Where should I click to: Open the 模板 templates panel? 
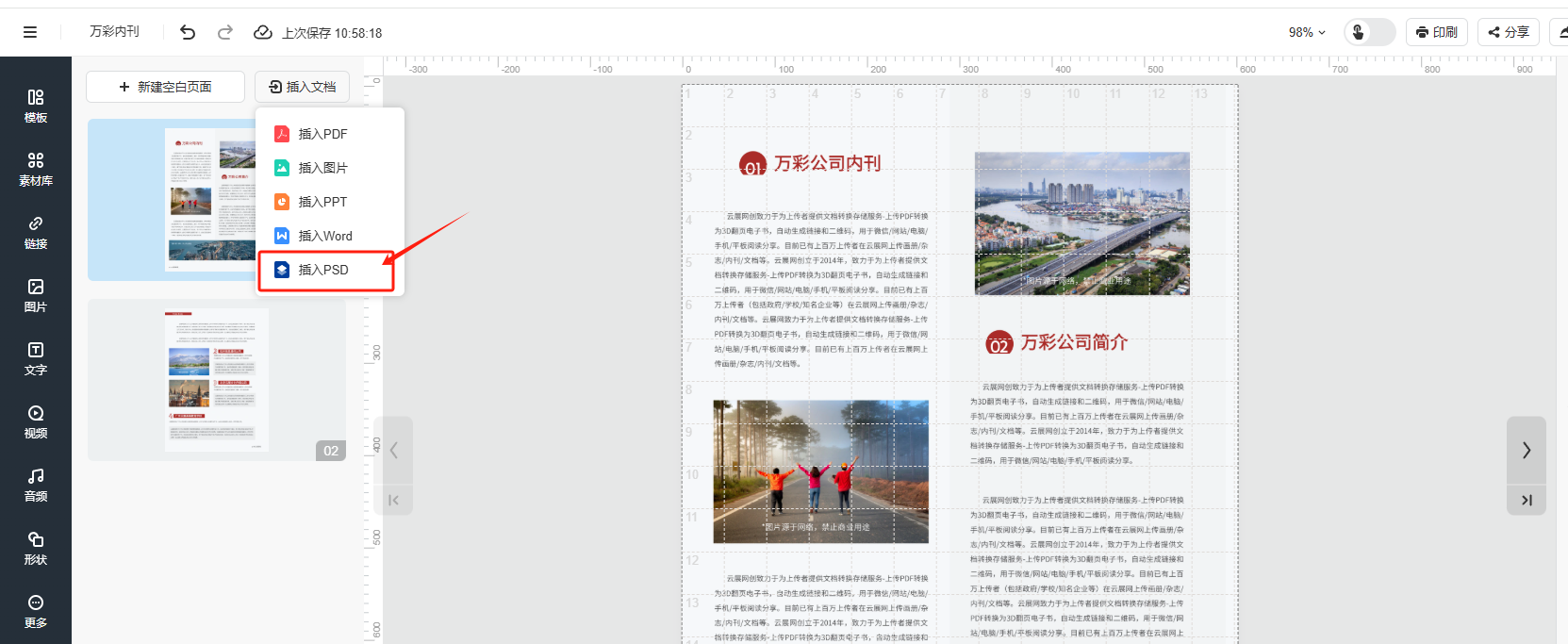click(x=36, y=106)
